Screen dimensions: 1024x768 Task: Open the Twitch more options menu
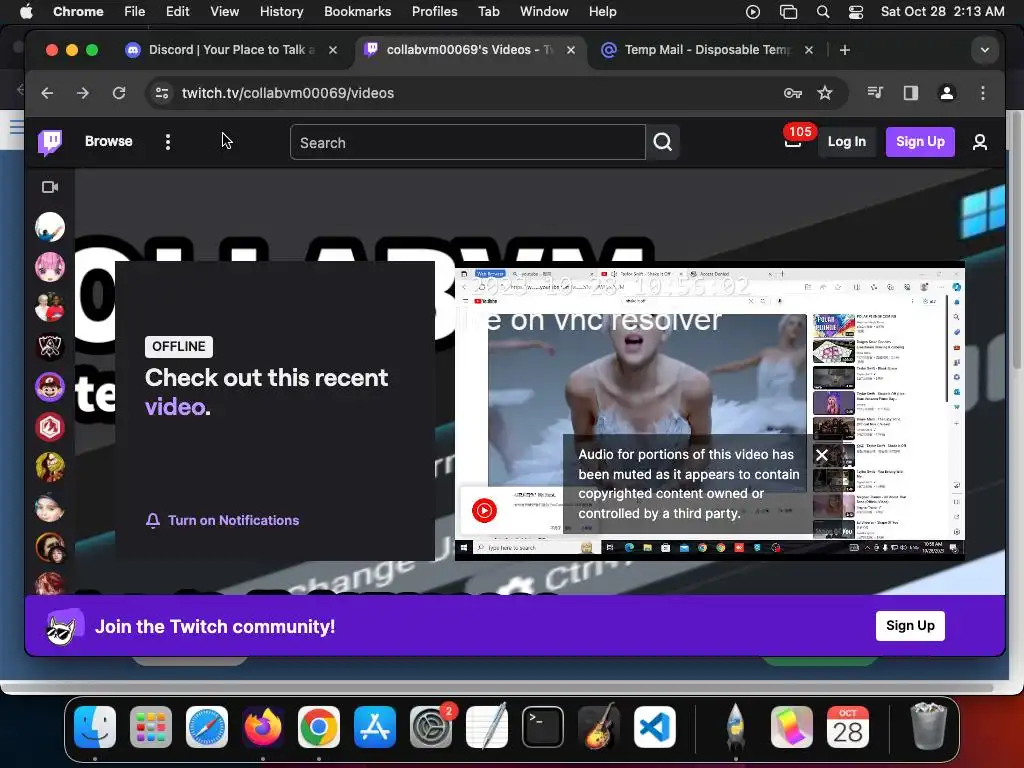pos(168,142)
